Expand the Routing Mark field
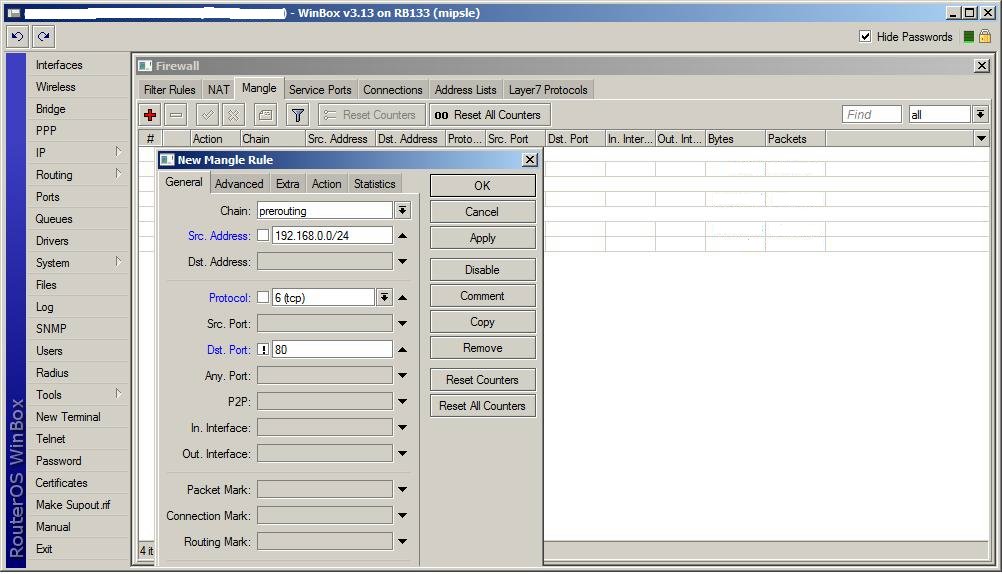This screenshot has height=574, width=1002. [x=402, y=541]
